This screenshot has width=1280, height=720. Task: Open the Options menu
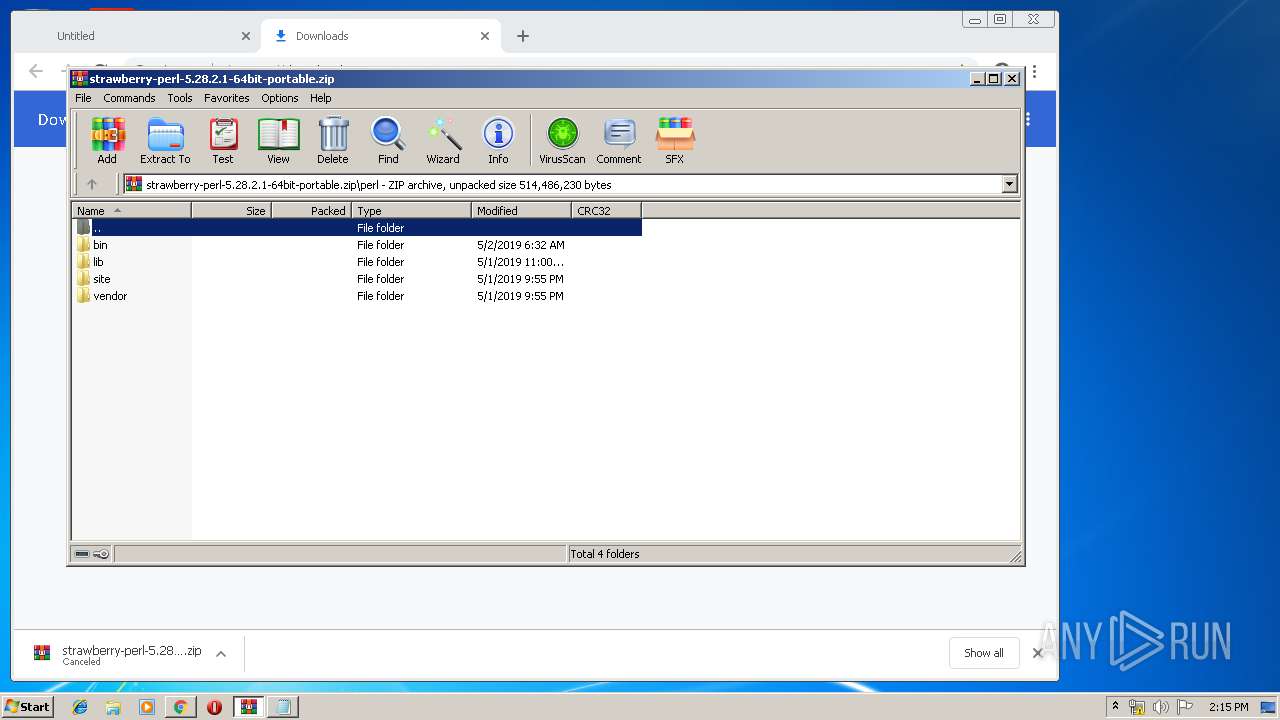[280, 98]
